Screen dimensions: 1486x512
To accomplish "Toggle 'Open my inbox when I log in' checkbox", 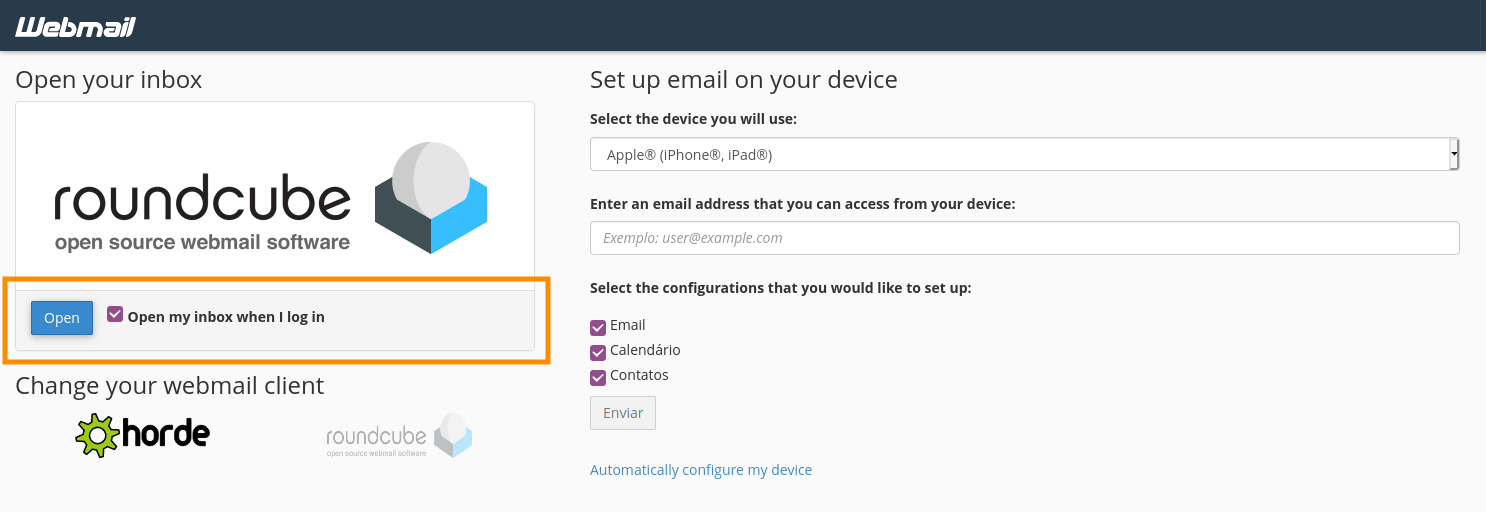I will click(x=115, y=314).
